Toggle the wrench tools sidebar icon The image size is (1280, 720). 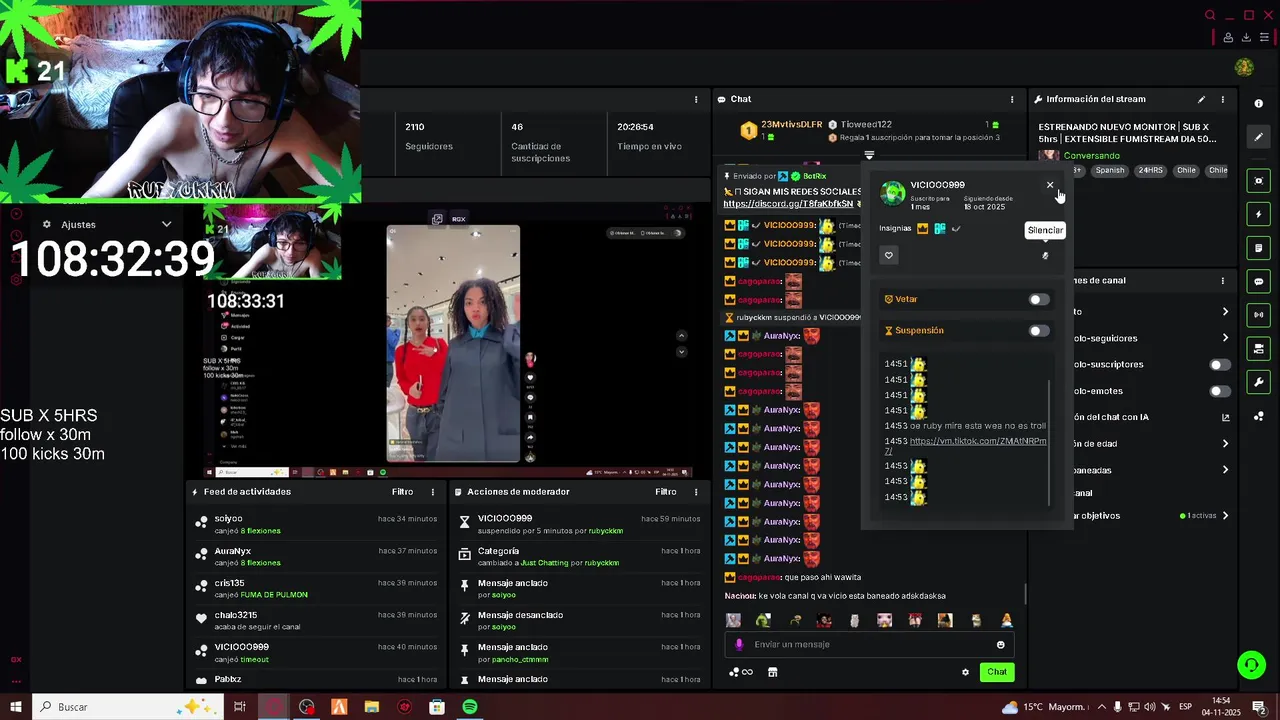[x=1259, y=382]
